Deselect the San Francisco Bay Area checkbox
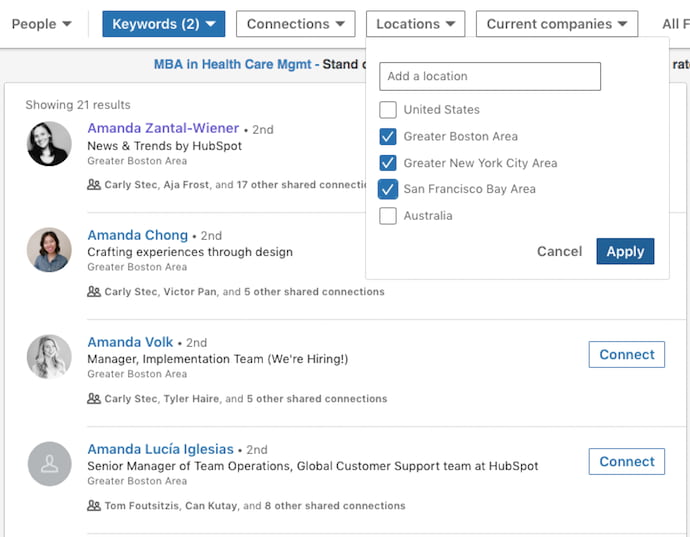Image resolution: width=690 pixels, height=537 pixels. (x=388, y=189)
